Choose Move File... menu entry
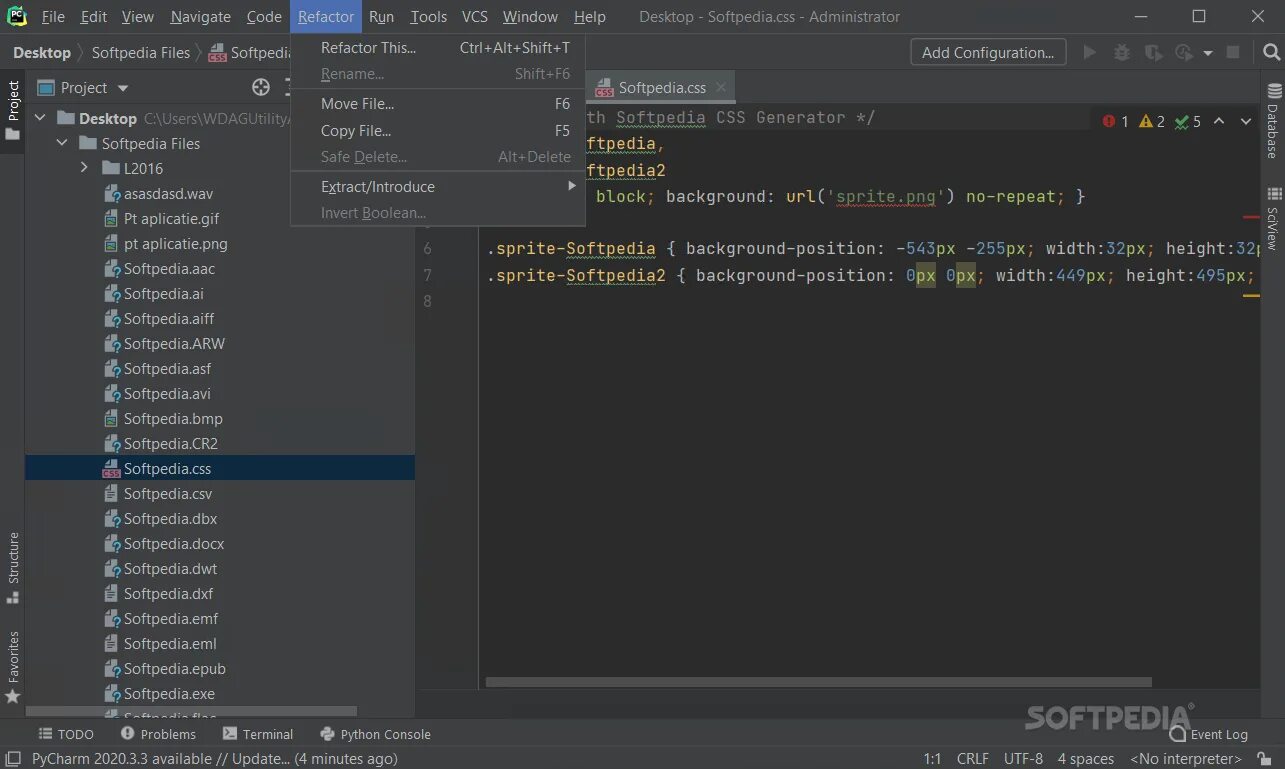The width and height of the screenshot is (1285, 769). (437, 104)
